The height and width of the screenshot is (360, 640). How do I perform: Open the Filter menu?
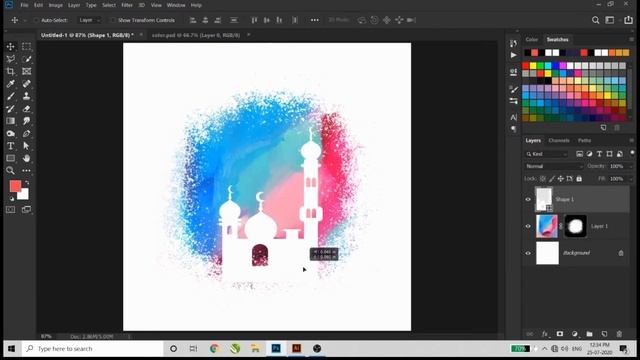127,5
